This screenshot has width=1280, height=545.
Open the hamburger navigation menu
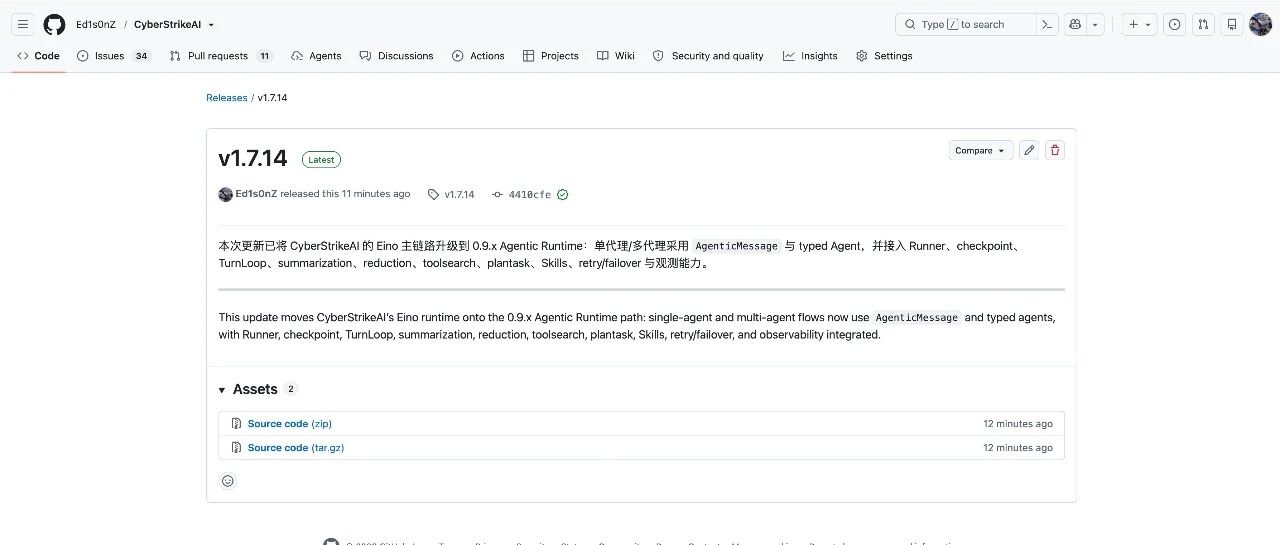(x=23, y=24)
